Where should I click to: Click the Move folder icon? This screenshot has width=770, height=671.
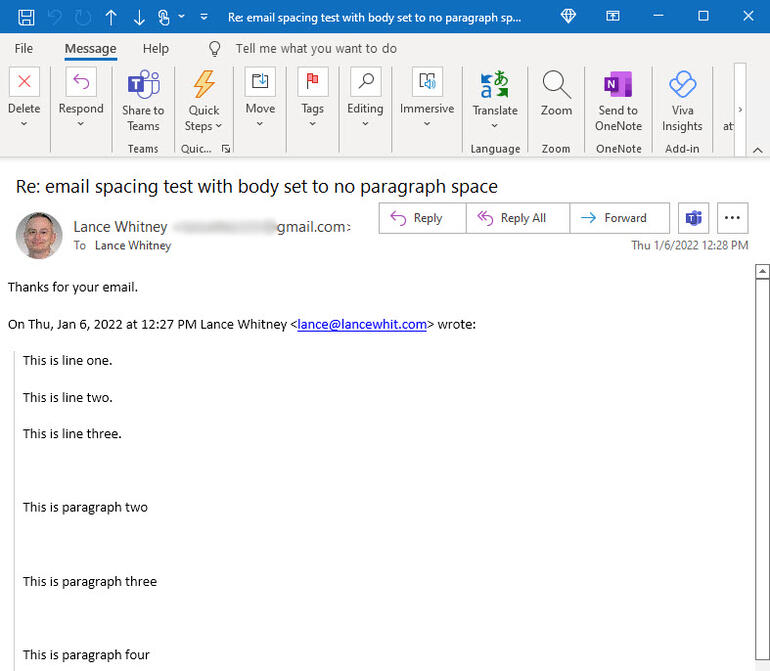click(260, 82)
